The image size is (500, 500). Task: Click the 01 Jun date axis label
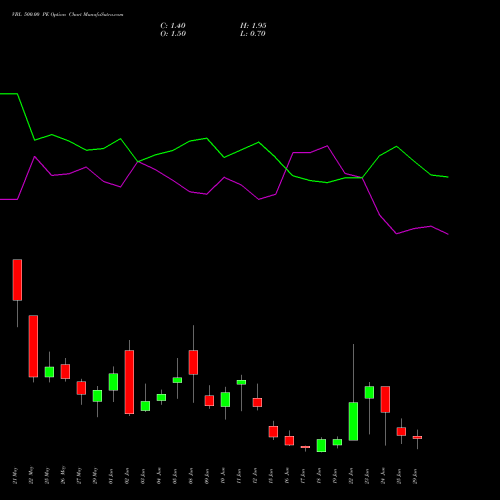coord(111,476)
